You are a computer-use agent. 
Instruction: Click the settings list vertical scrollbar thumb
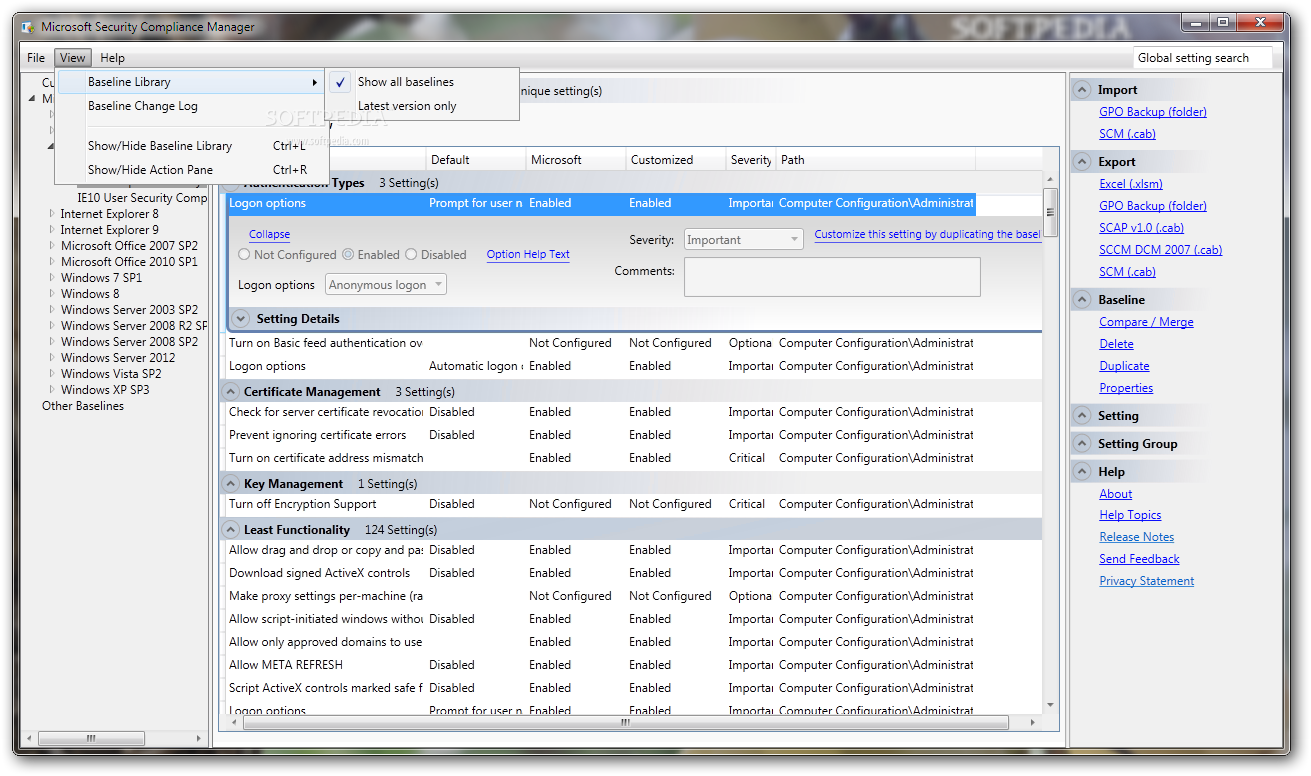[x=1050, y=212]
